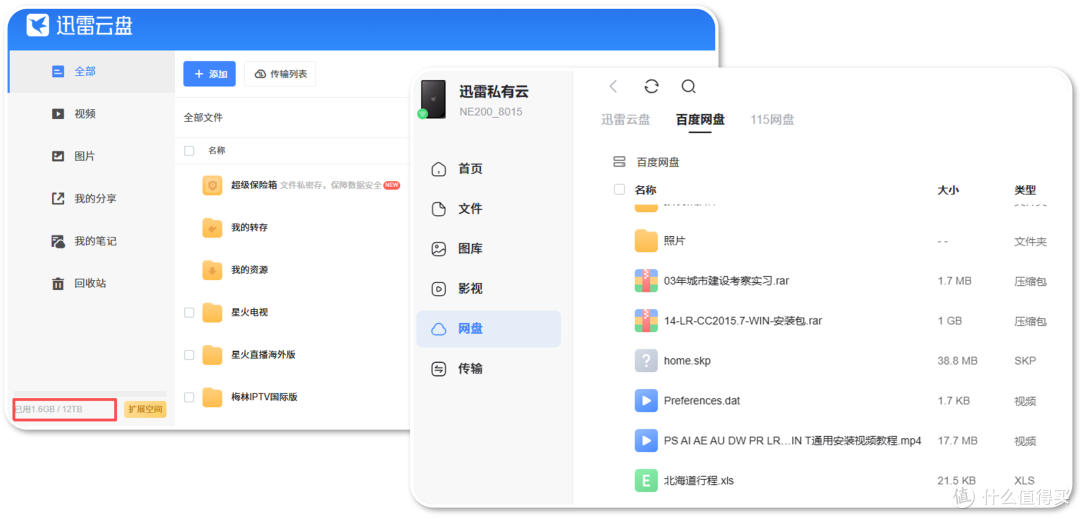
Task: Click device name NE200_8015
Action: click(x=490, y=112)
